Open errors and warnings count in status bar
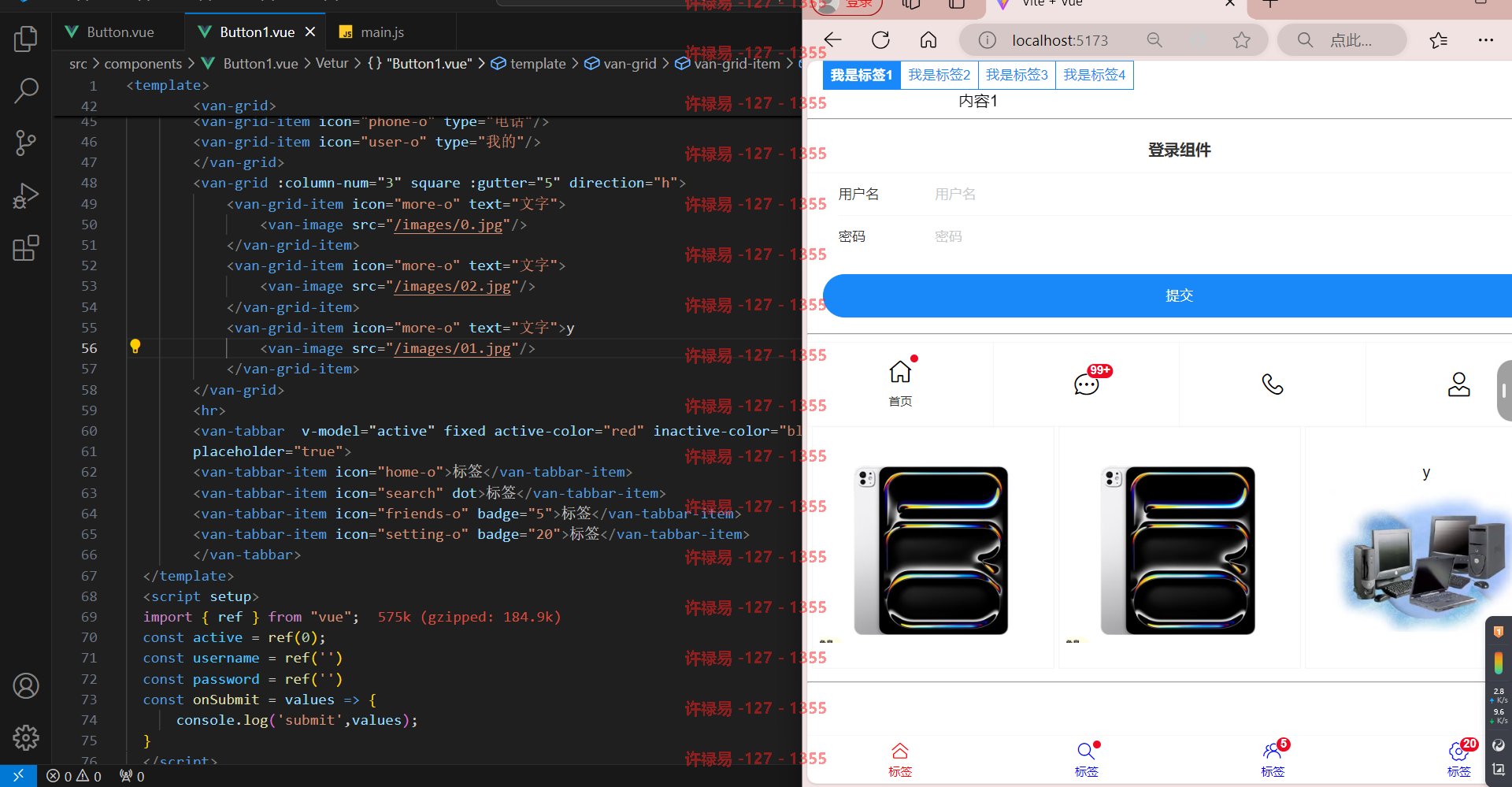 click(74, 776)
